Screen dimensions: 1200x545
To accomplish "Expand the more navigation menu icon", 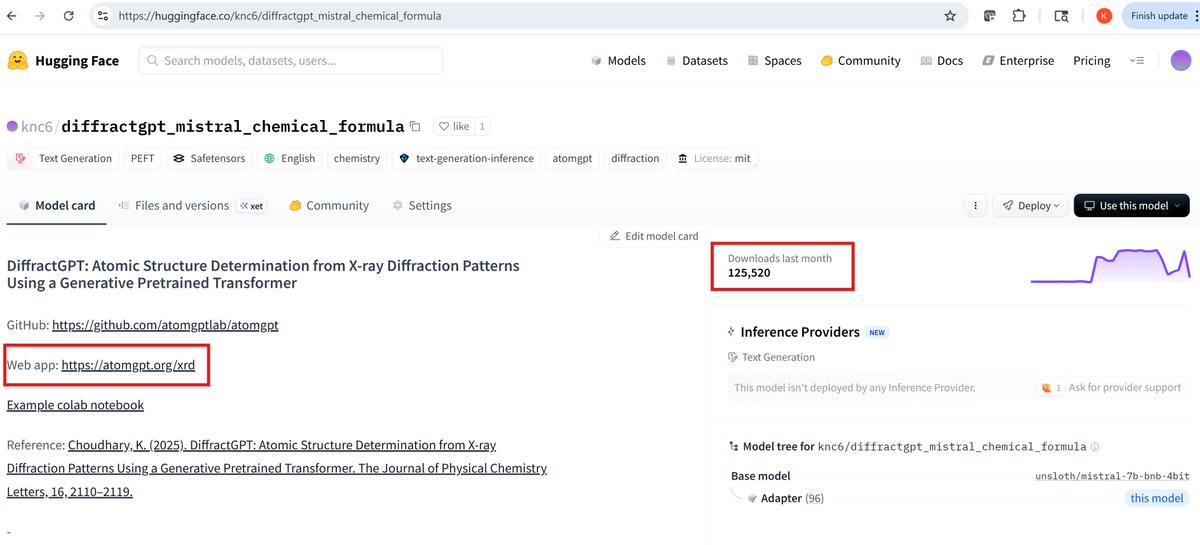I will pyautogui.click(x=1137, y=60).
